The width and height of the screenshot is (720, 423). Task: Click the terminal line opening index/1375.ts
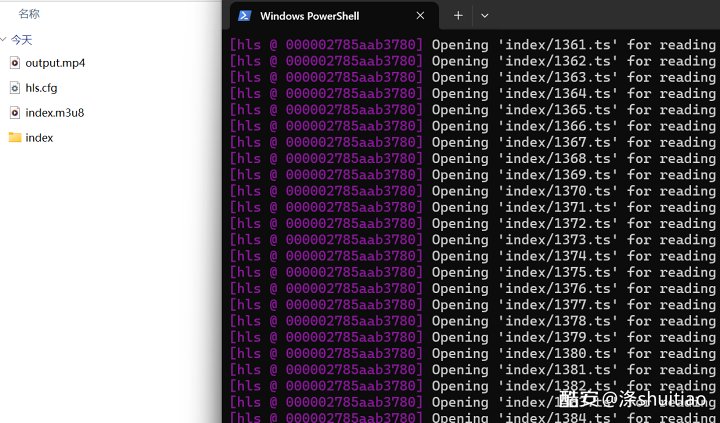tap(472, 272)
